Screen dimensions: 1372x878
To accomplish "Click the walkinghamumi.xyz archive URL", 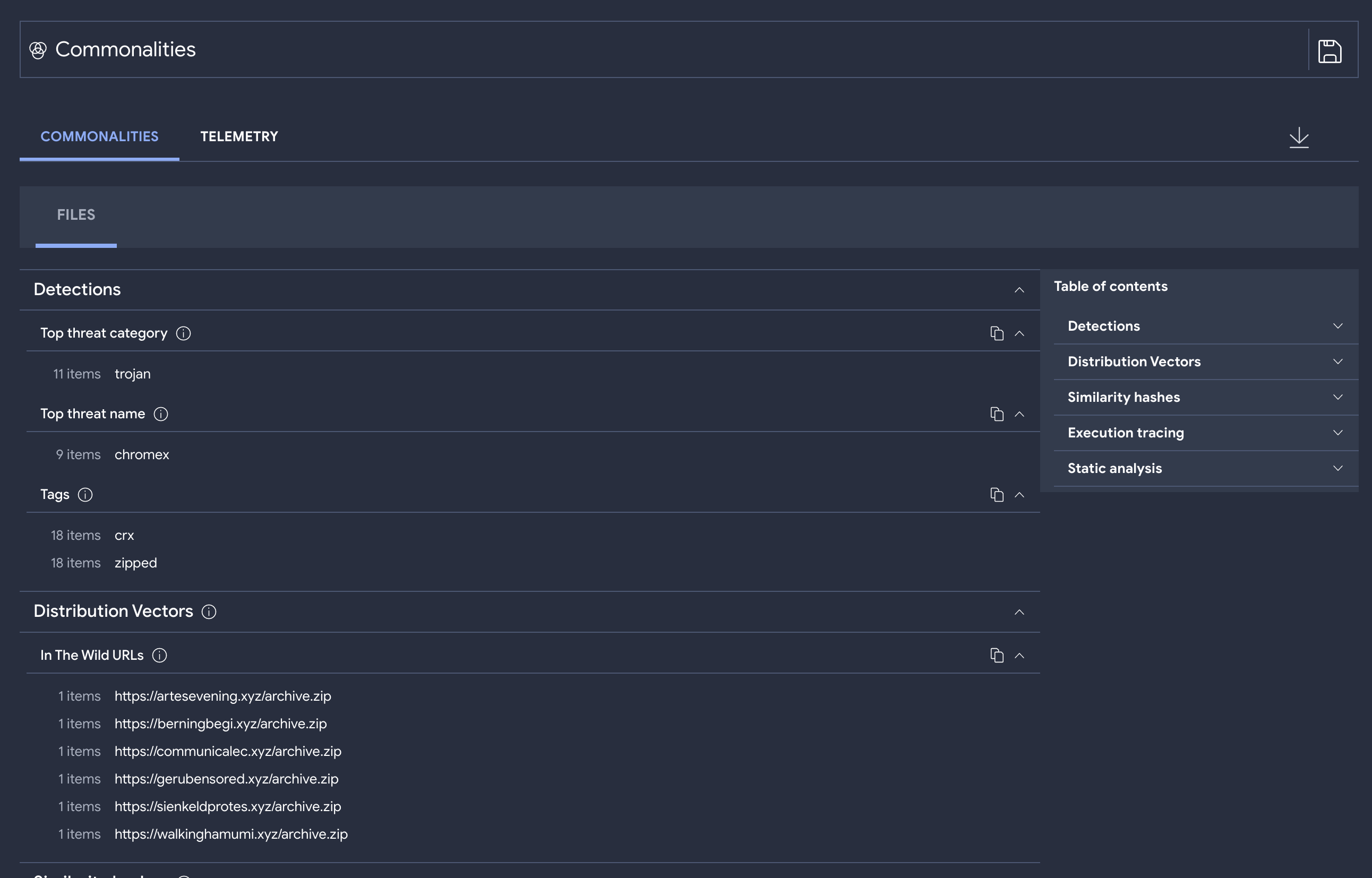I will pyautogui.click(x=231, y=834).
